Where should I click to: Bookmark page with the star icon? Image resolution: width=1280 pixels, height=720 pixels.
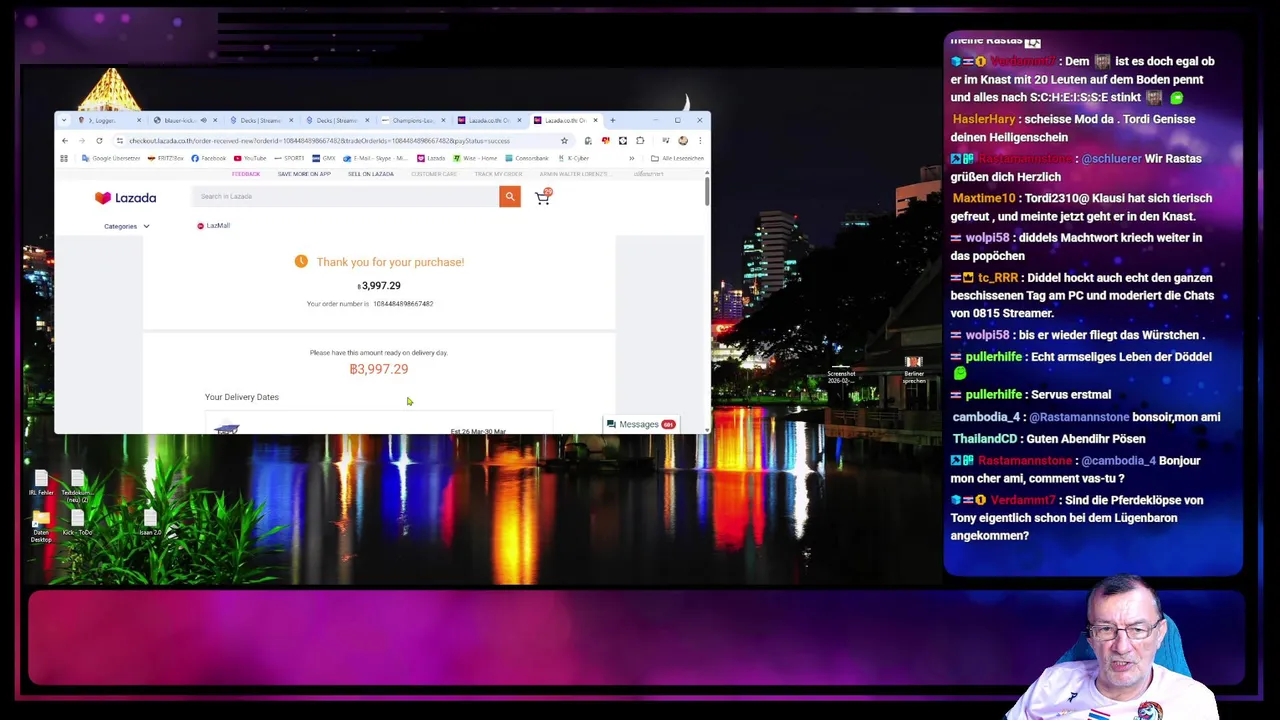(564, 141)
